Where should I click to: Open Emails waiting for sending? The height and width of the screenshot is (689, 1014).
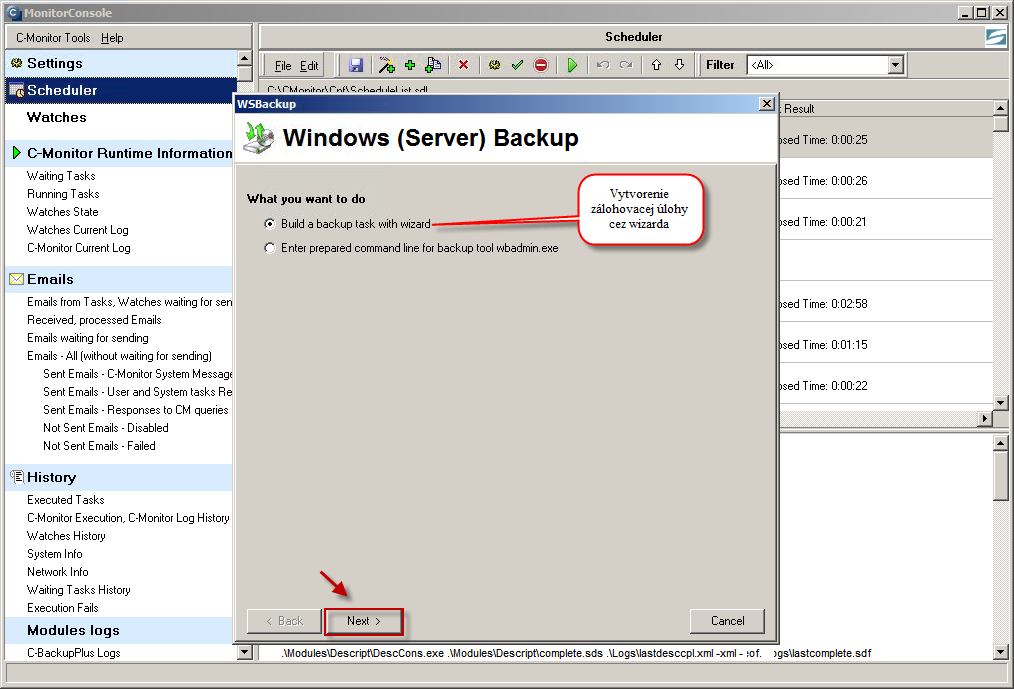click(87, 338)
